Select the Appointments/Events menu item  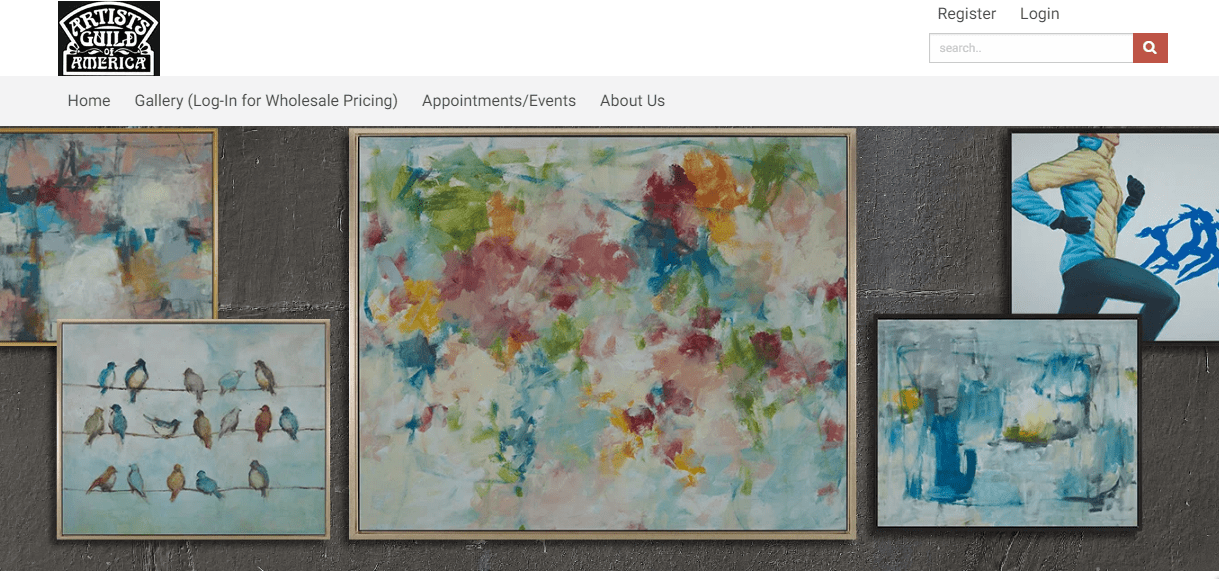pyautogui.click(x=499, y=101)
